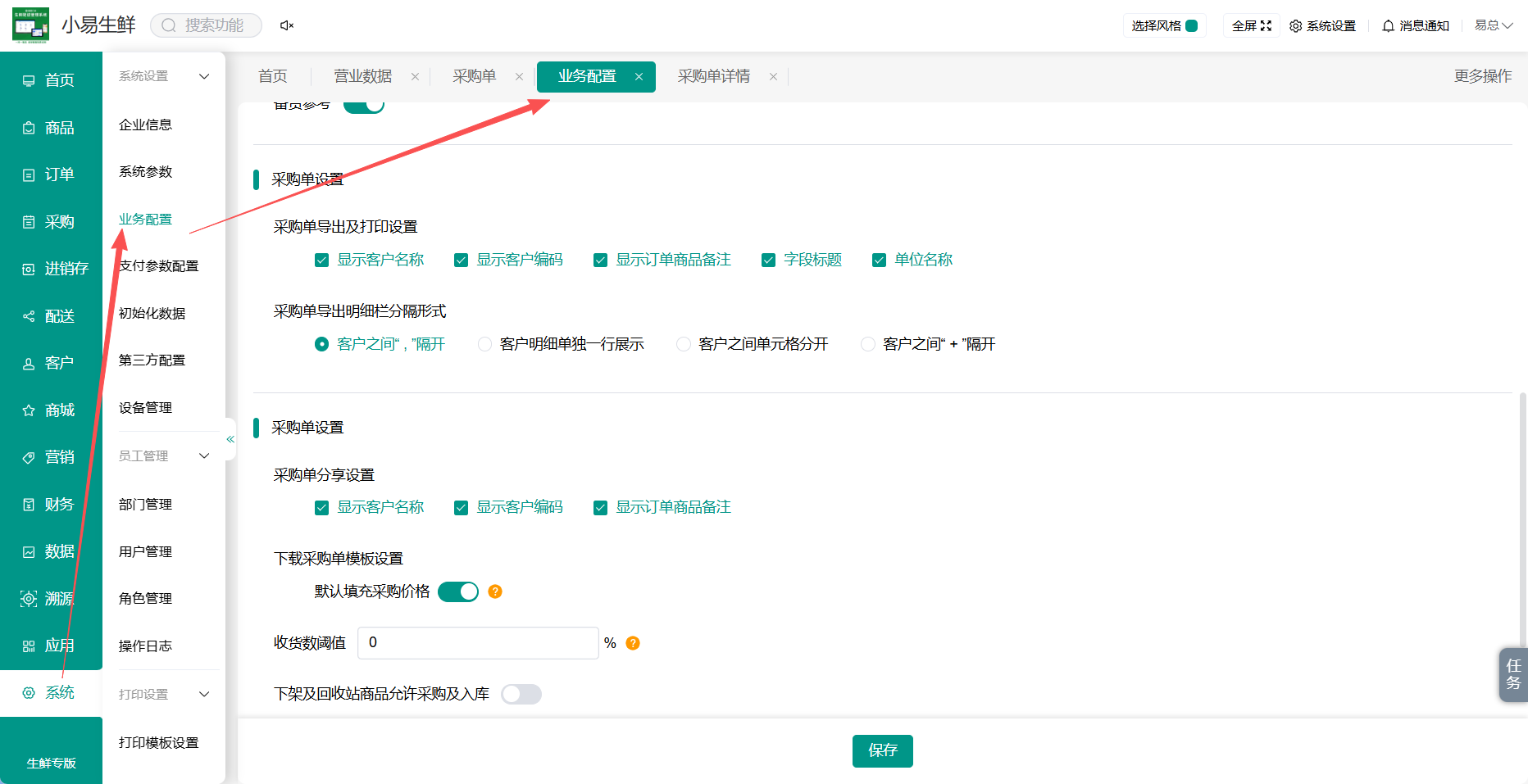Viewport: 1528px width, 784px height.
Task: Switch to the 采购单详情 tab
Action: (x=714, y=76)
